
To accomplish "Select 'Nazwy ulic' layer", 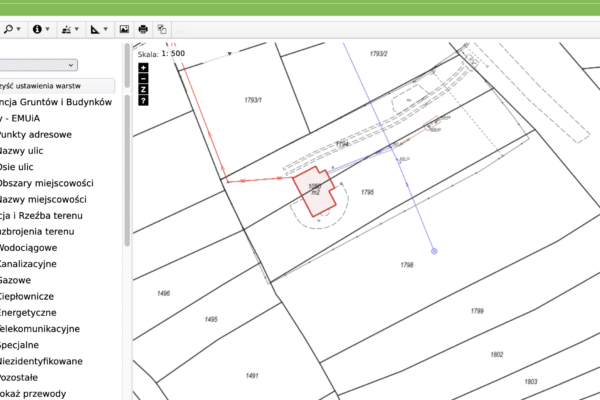I will click(x=21, y=151).
